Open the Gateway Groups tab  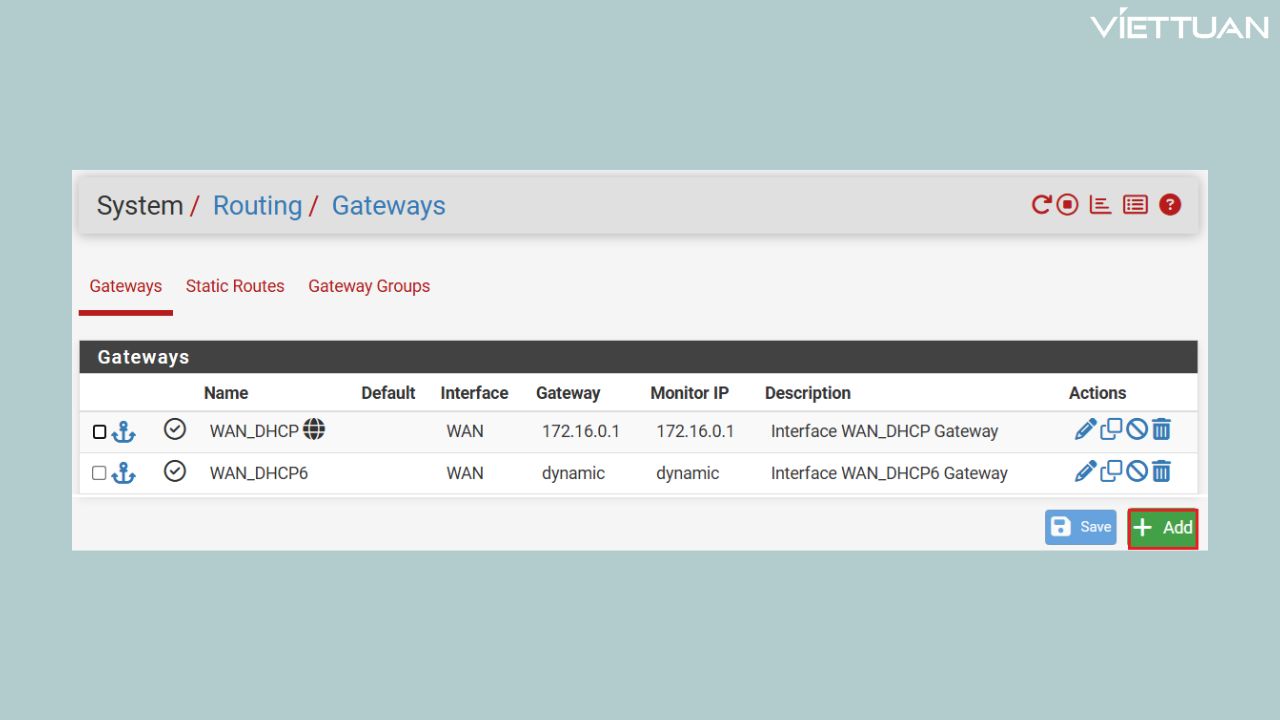click(x=368, y=286)
